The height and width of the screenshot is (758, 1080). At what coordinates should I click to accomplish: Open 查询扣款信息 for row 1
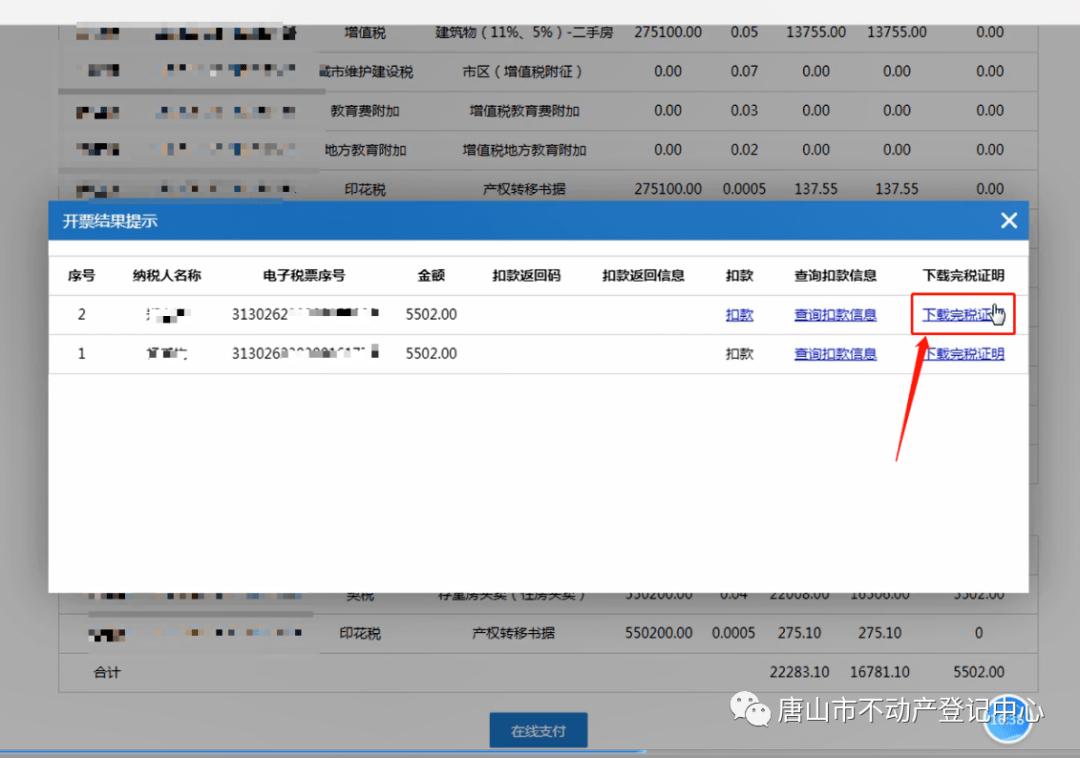[x=835, y=354]
